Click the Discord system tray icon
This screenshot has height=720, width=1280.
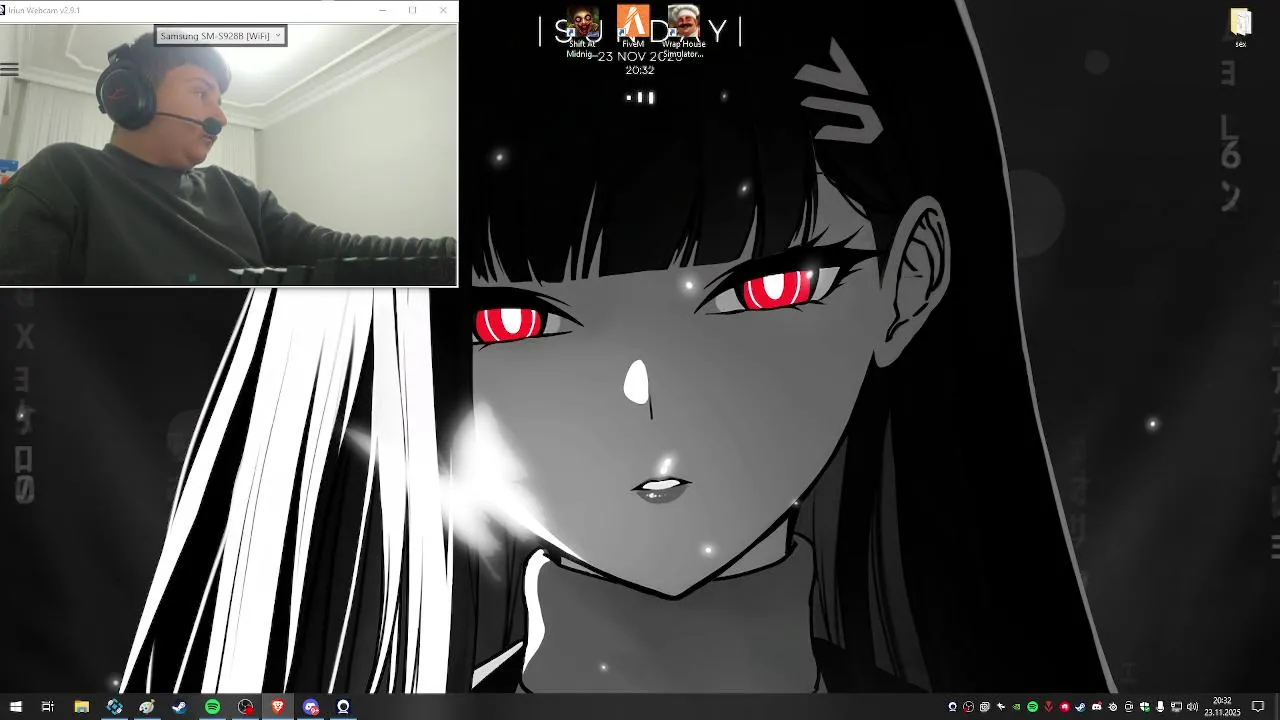point(1097,707)
